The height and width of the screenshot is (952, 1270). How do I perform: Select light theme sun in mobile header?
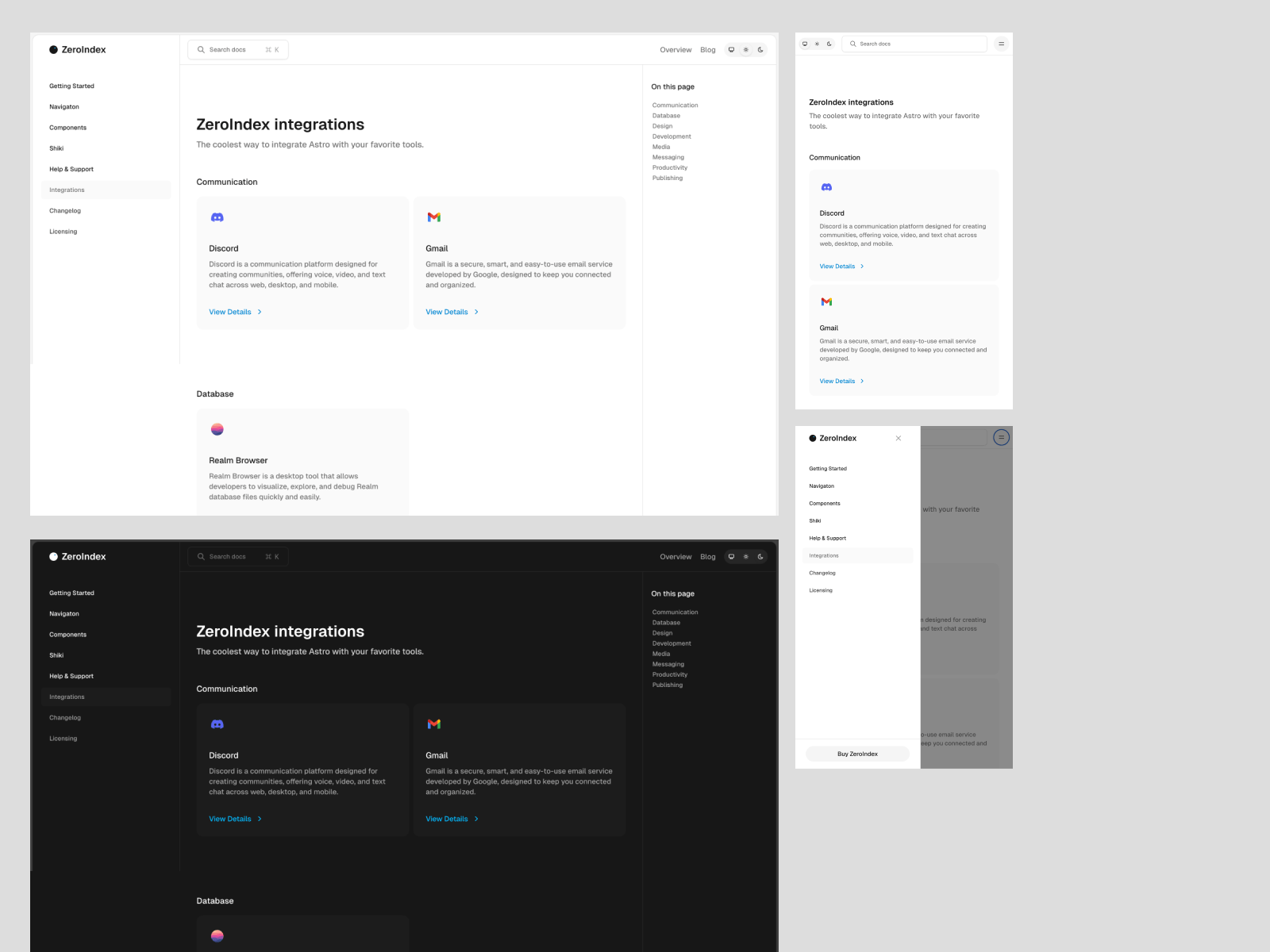(817, 44)
